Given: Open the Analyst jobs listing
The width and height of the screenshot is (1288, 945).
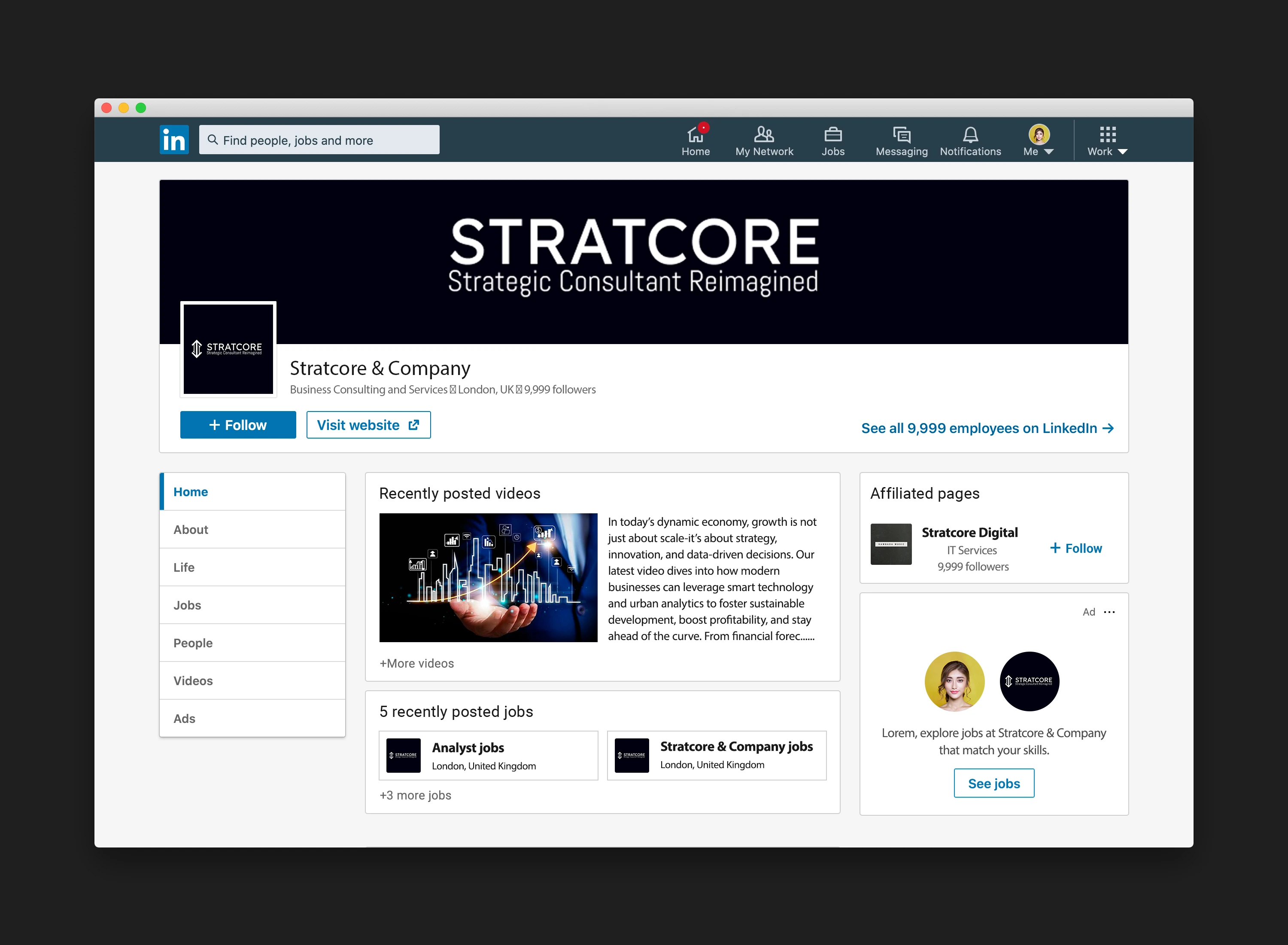Looking at the screenshot, I should click(x=488, y=756).
